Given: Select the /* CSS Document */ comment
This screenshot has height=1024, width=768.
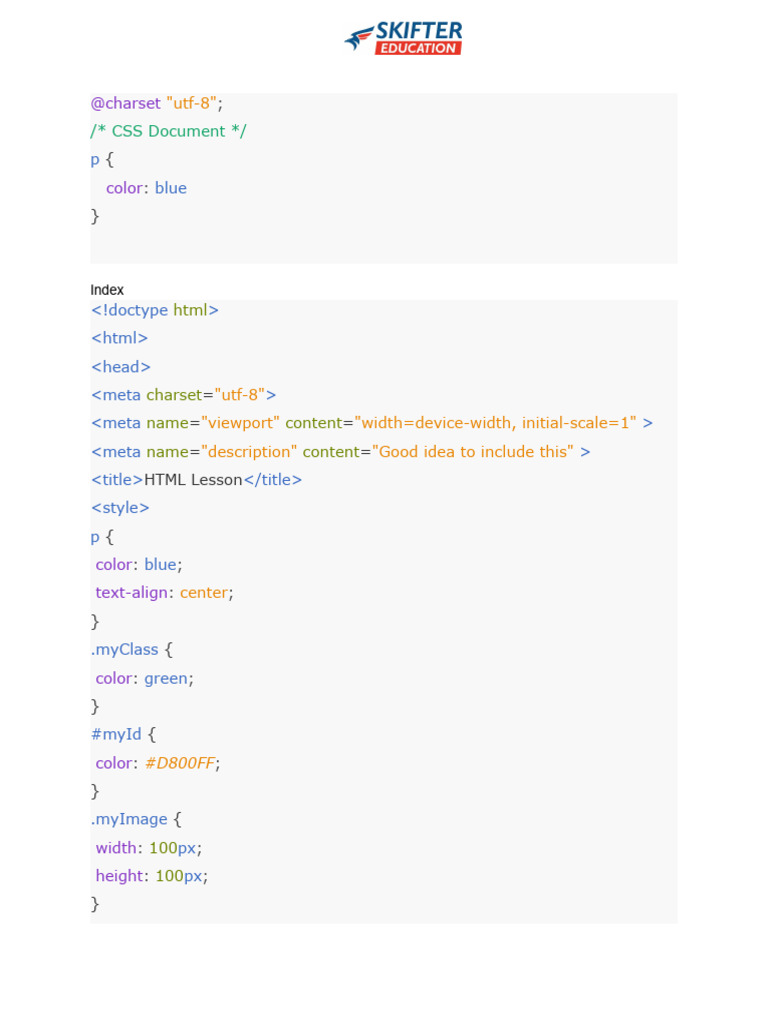Looking at the screenshot, I should tap(168, 131).
